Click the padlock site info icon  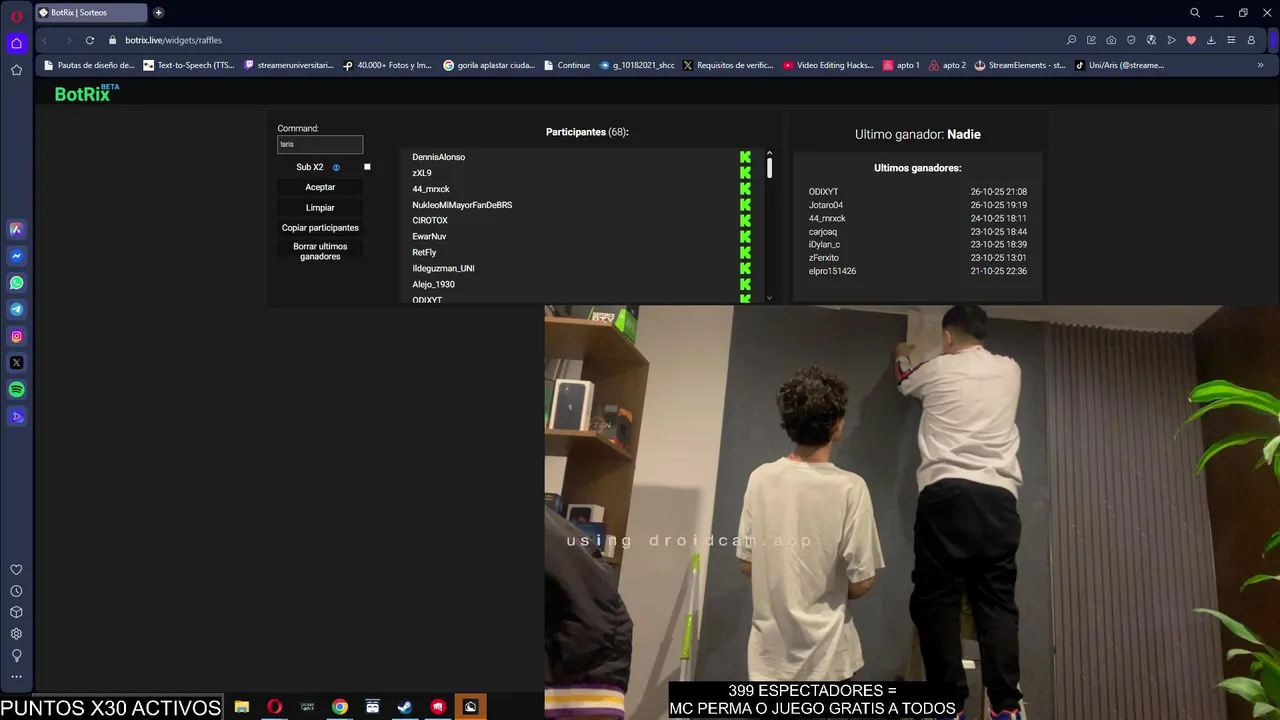[x=112, y=40]
